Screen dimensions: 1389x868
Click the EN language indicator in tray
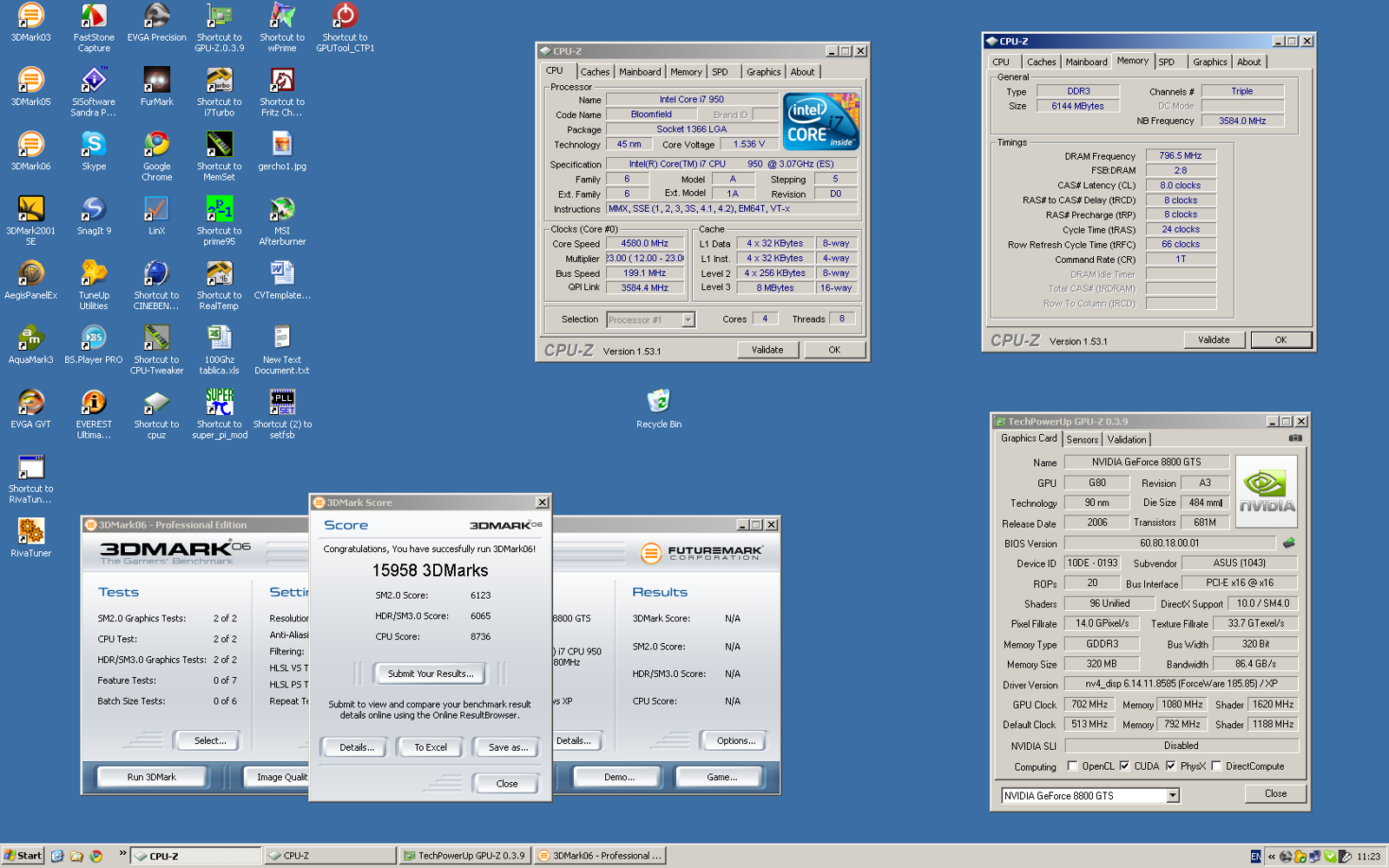(x=1255, y=856)
